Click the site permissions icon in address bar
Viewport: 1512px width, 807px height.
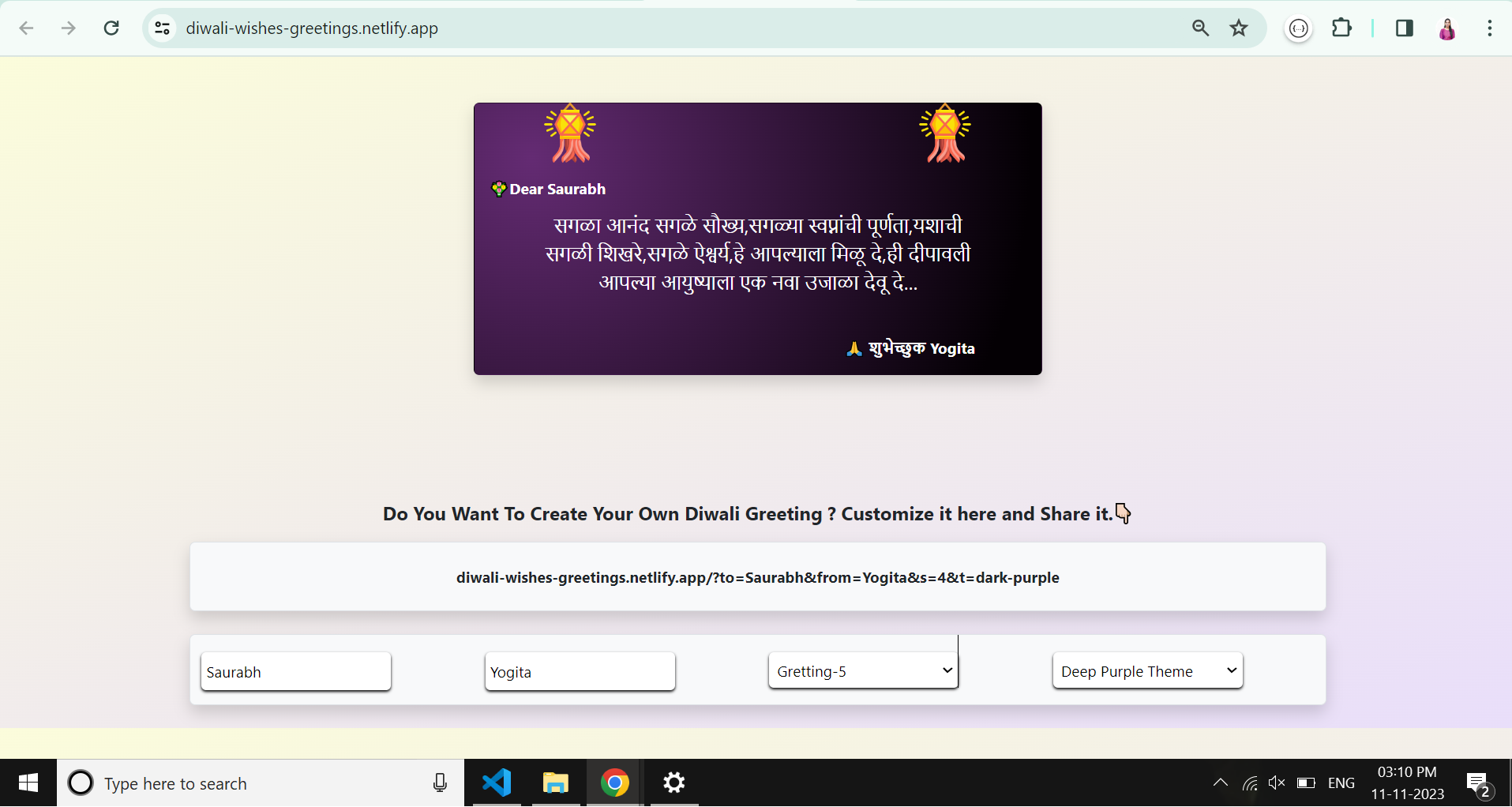(162, 28)
